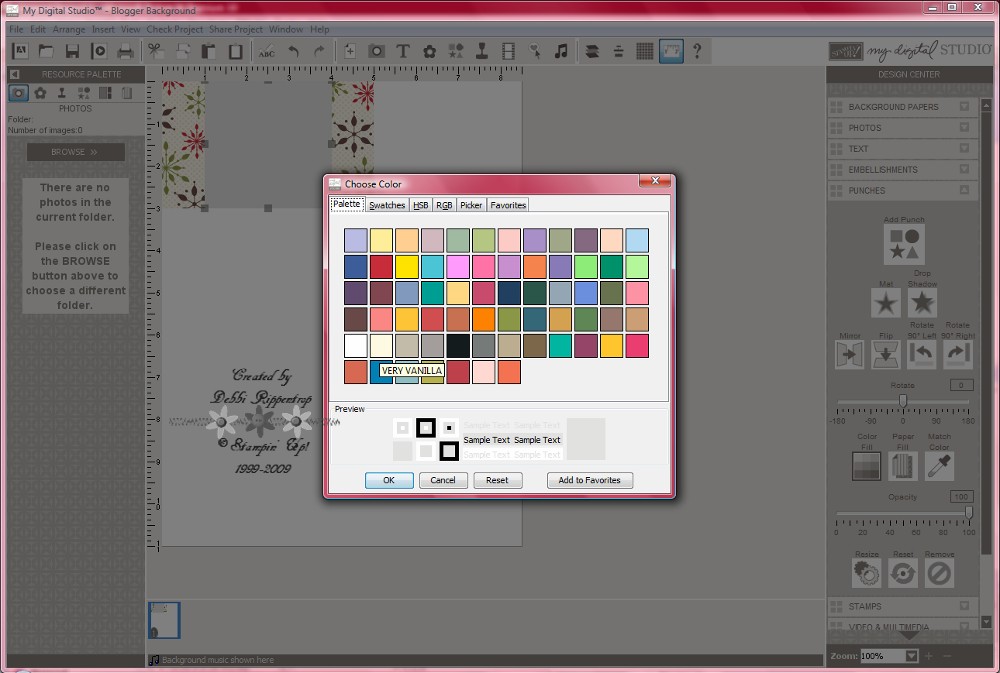Click the Mirror icon in Design Center

(x=849, y=354)
